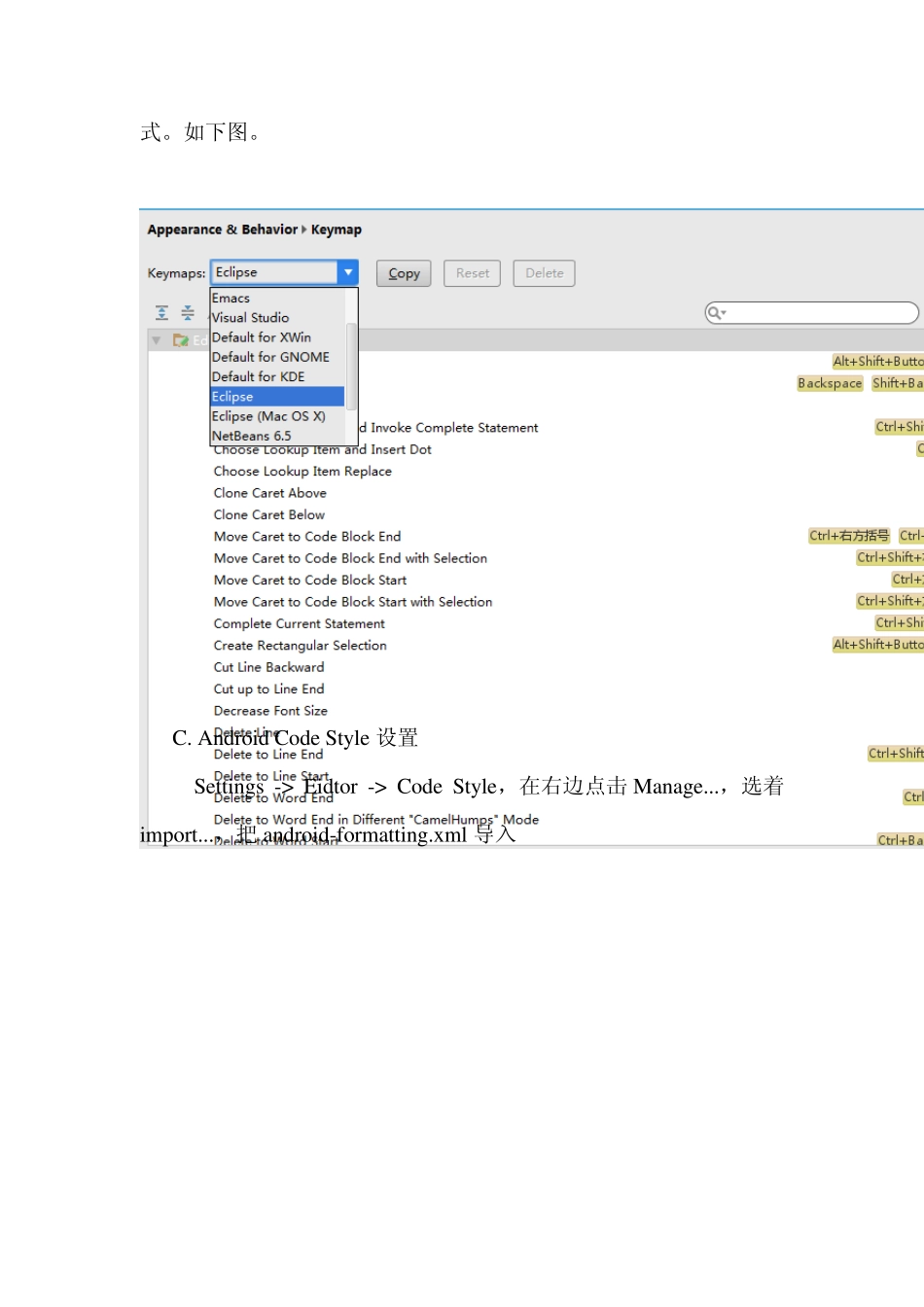
Task: Click Appearance & Behavior breadcrumb
Action: (223, 230)
